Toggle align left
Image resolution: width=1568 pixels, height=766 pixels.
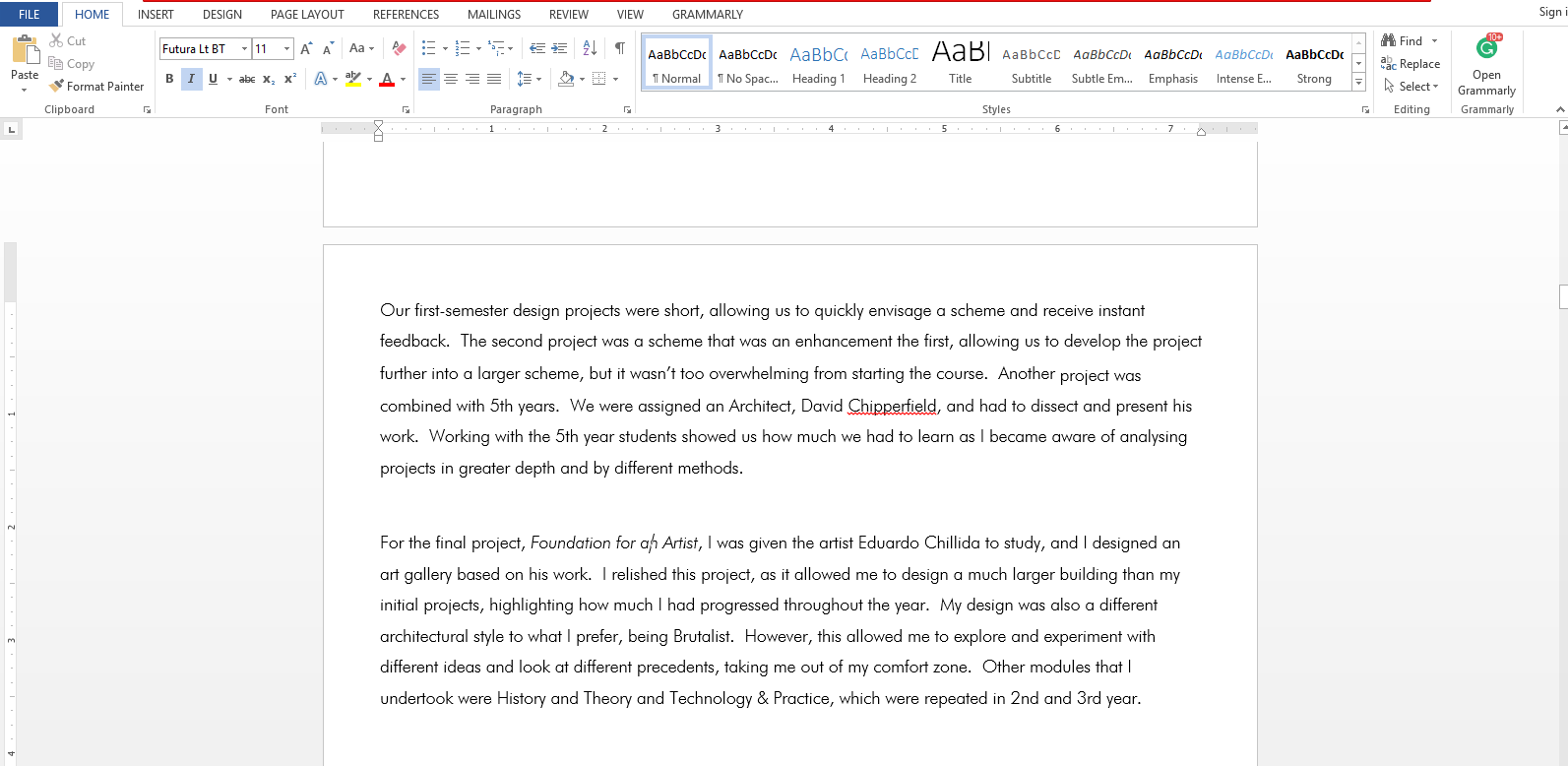[428, 79]
